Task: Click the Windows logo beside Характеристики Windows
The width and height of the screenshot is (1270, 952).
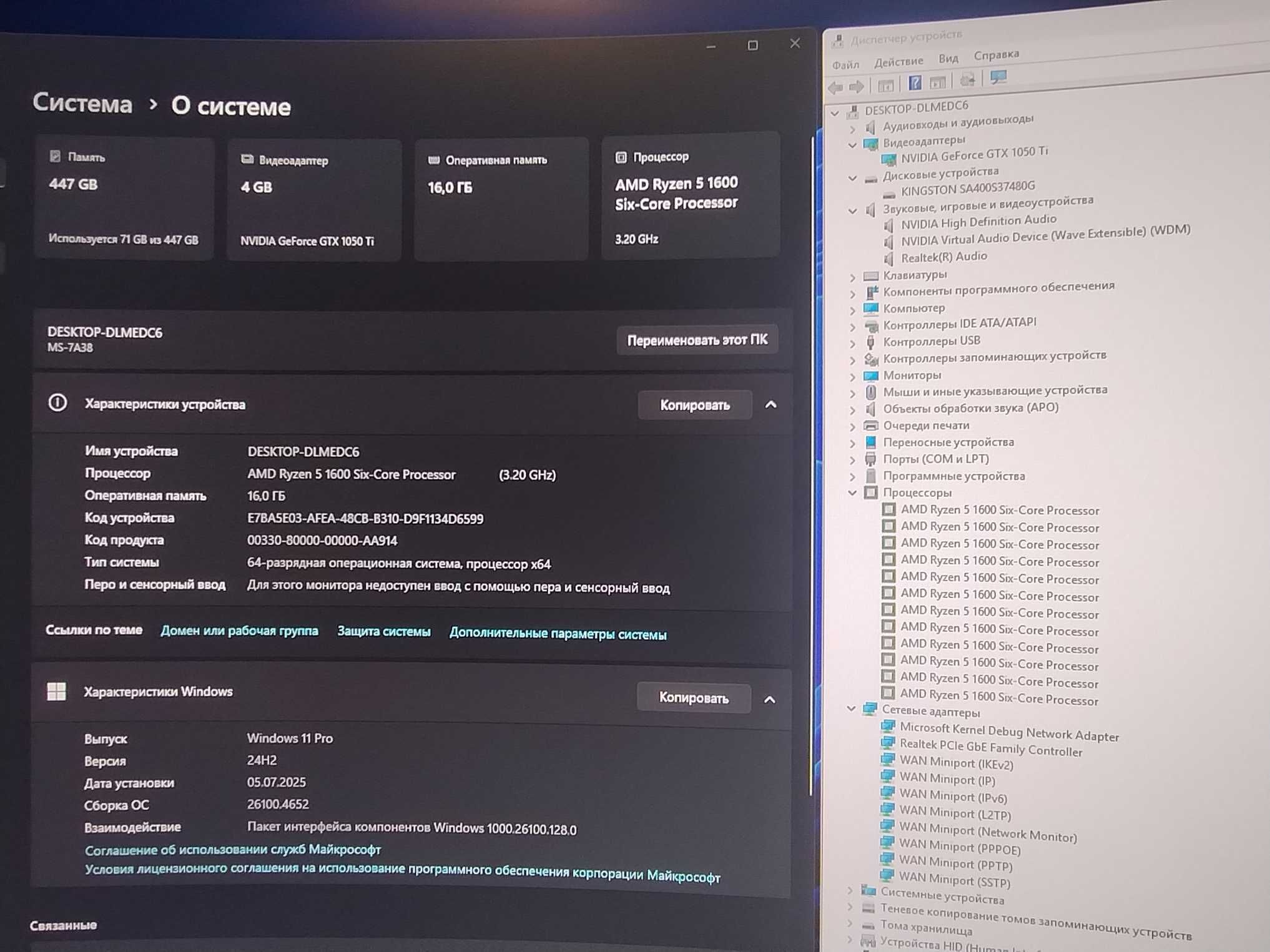Action: click(56, 691)
